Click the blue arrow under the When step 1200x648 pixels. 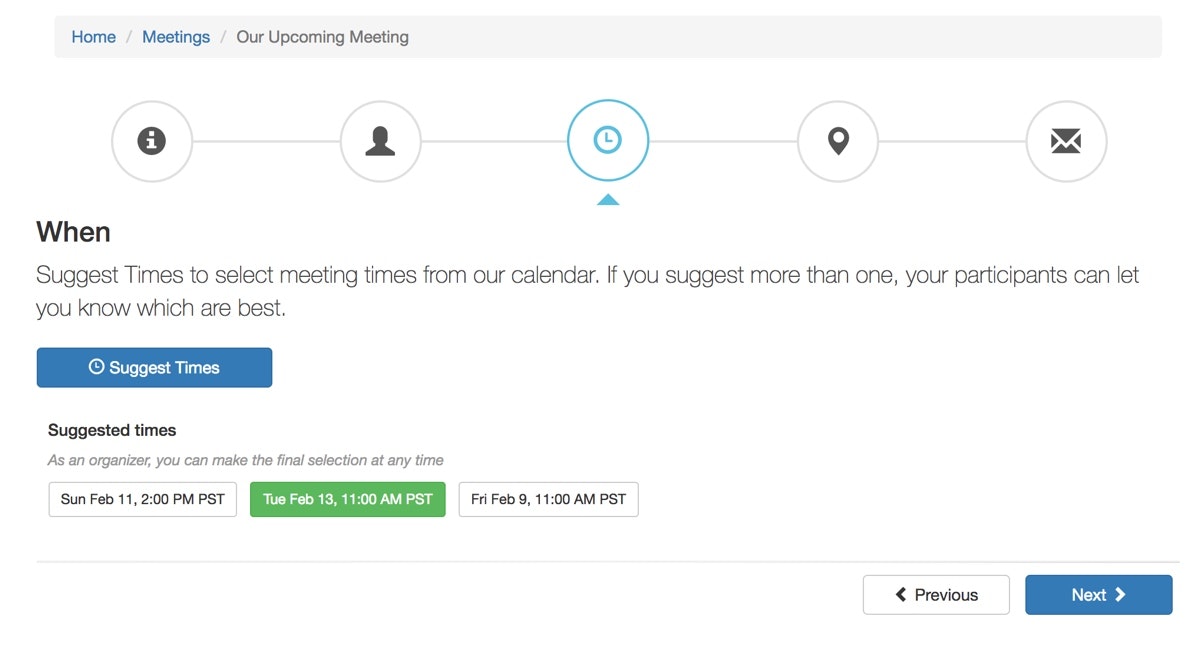tap(609, 199)
